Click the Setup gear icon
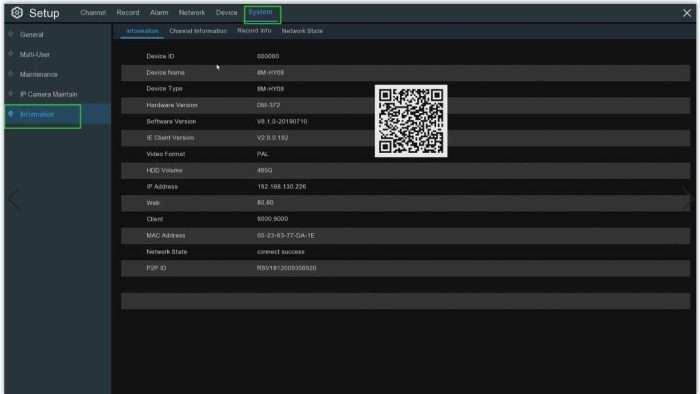This screenshot has width=700, height=394. point(17,12)
